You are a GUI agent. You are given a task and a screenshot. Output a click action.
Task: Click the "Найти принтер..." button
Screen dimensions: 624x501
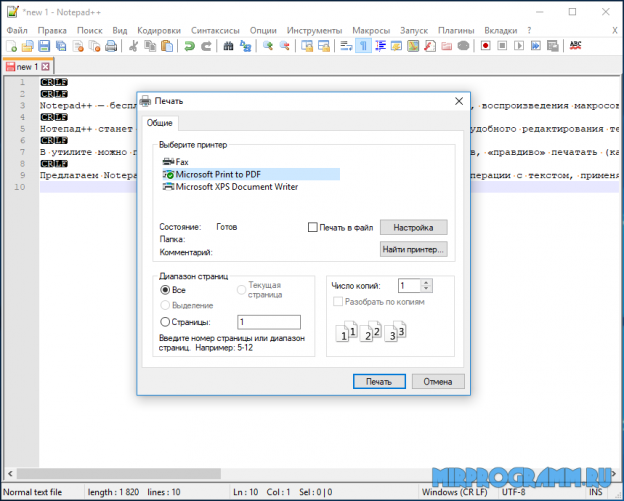tap(413, 249)
